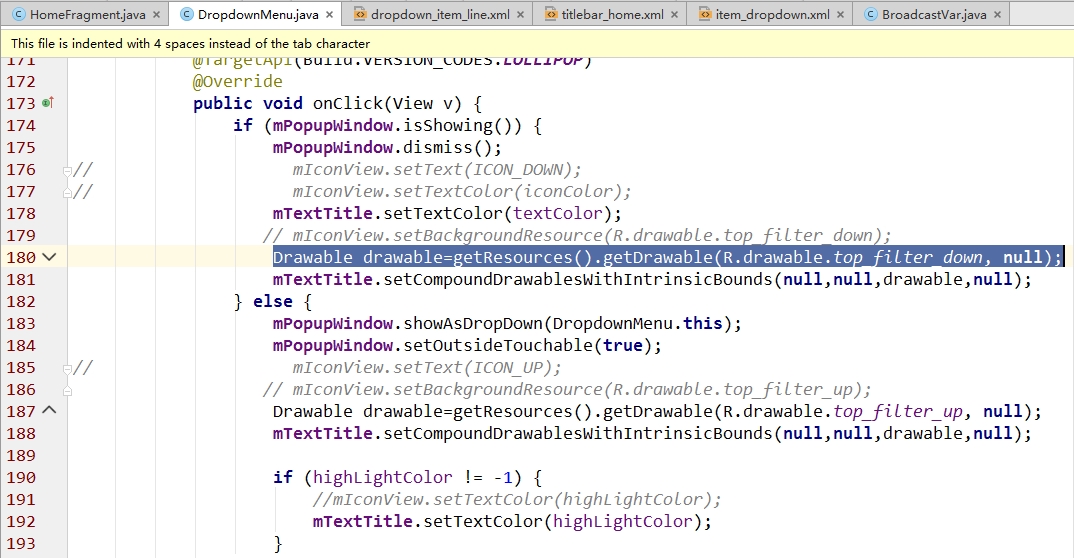This screenshot has height=558, width=1074.
Task: Click commented top_filter_up setBackgroundResource line
Action: 567,389
